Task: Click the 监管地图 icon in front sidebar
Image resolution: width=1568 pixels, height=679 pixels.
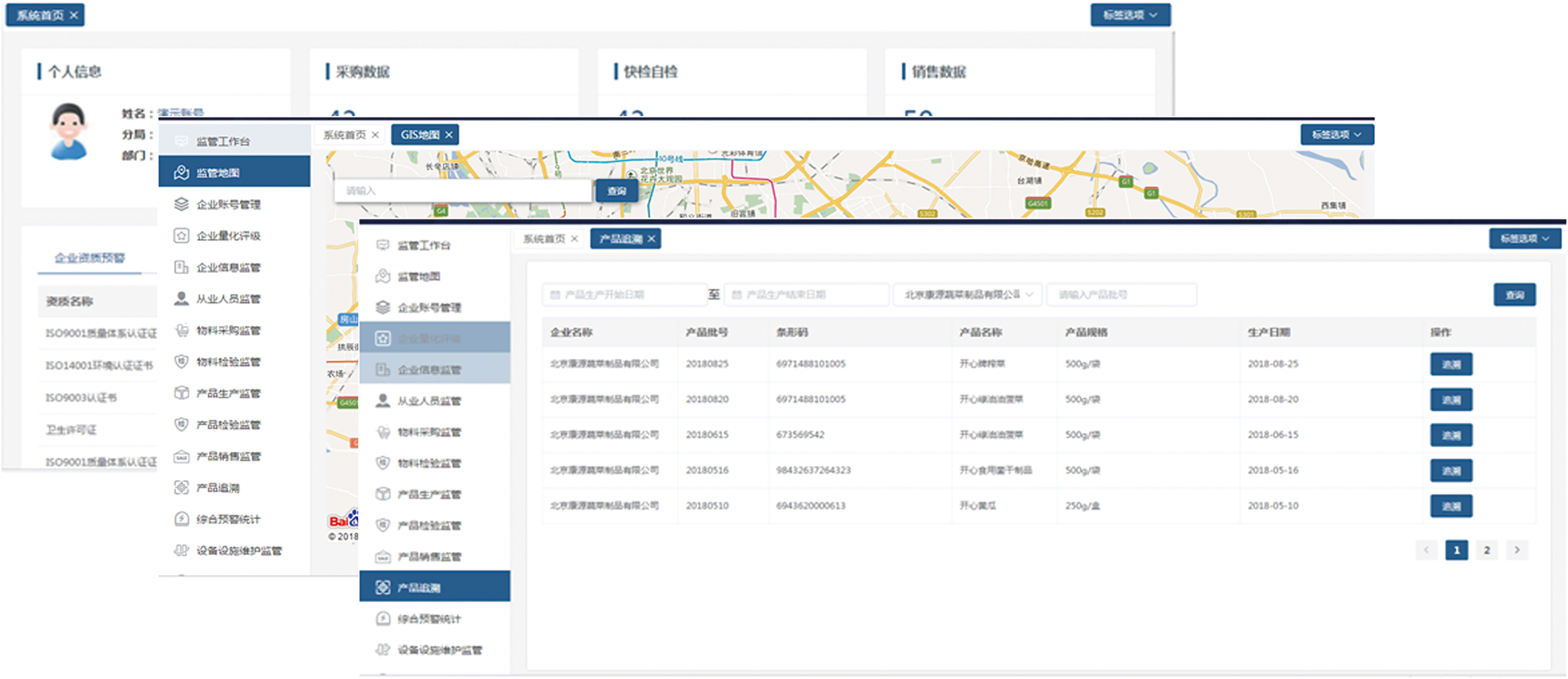Action: (382, 276)
